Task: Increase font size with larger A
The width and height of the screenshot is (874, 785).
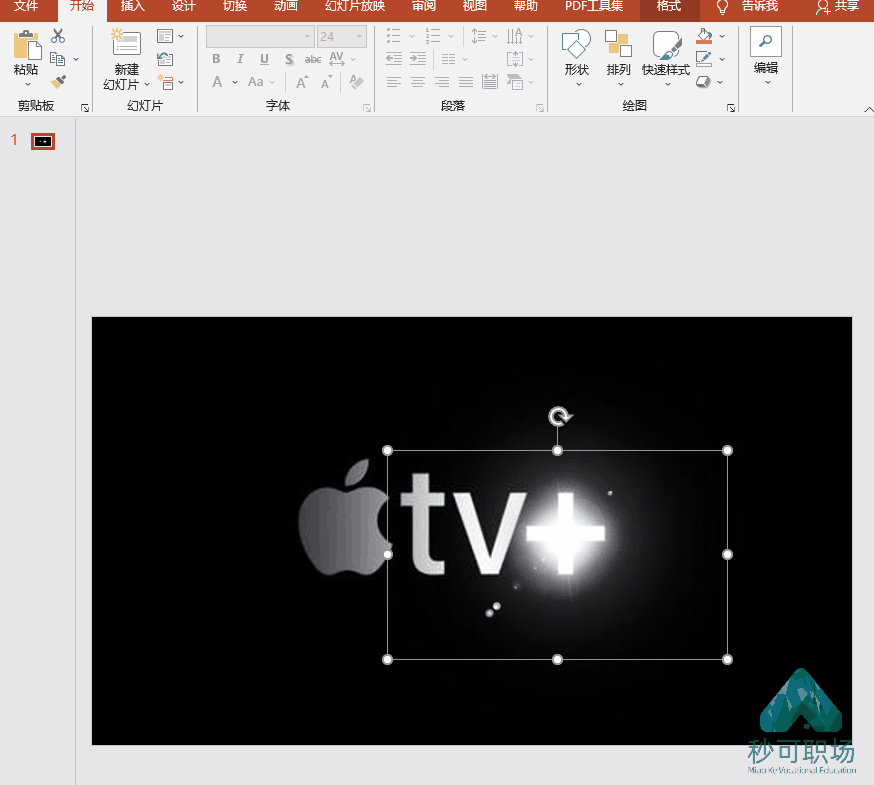Action: pyautogui.click(x=302, y=83)
